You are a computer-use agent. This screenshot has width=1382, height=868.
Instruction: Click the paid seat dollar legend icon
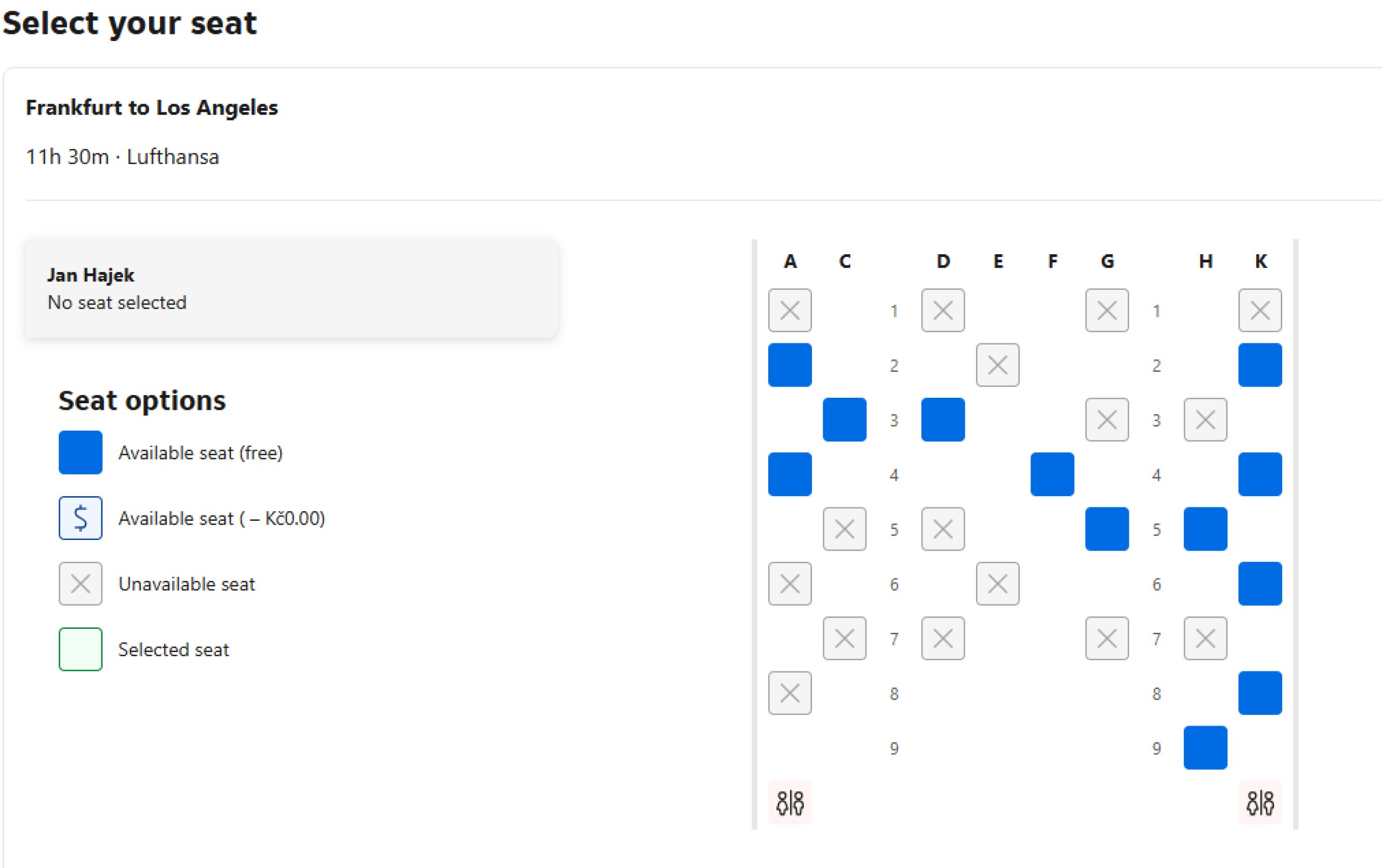point(80,518)
